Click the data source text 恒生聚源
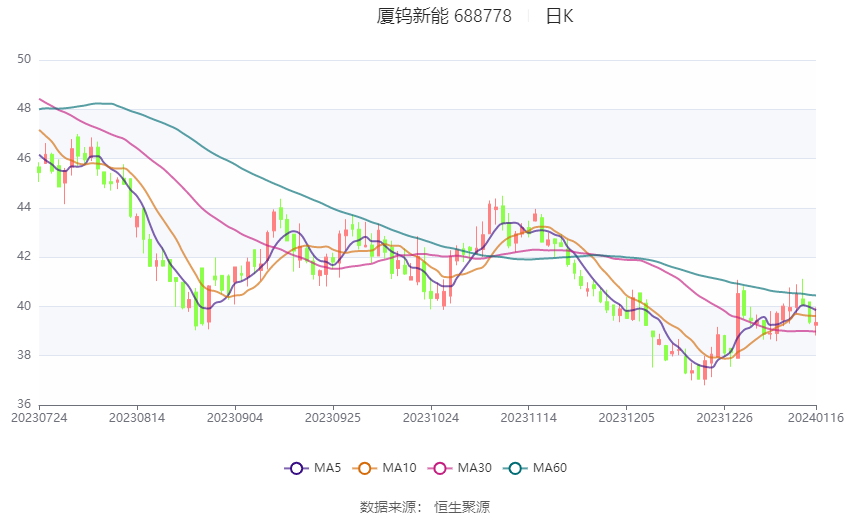850x517 pixels. point(462,507)
